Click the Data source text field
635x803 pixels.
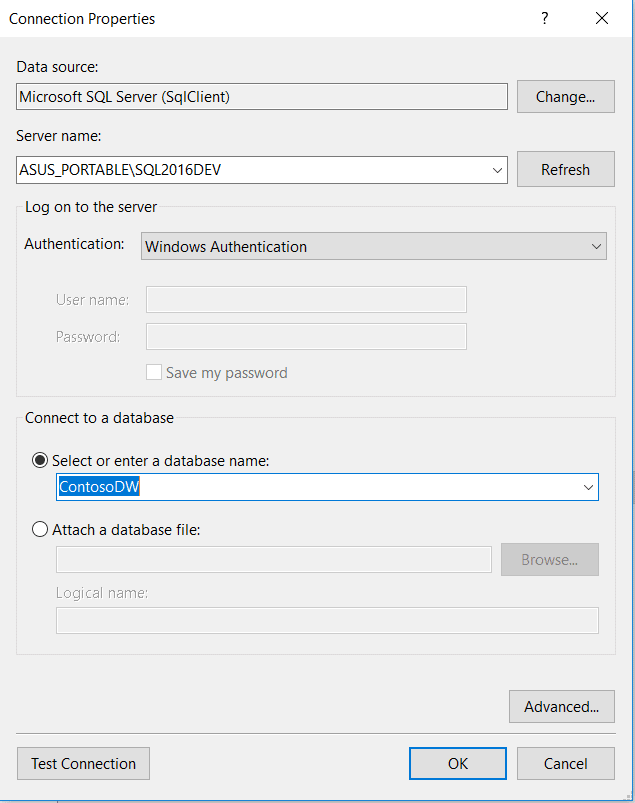click(x=262, y=97)
